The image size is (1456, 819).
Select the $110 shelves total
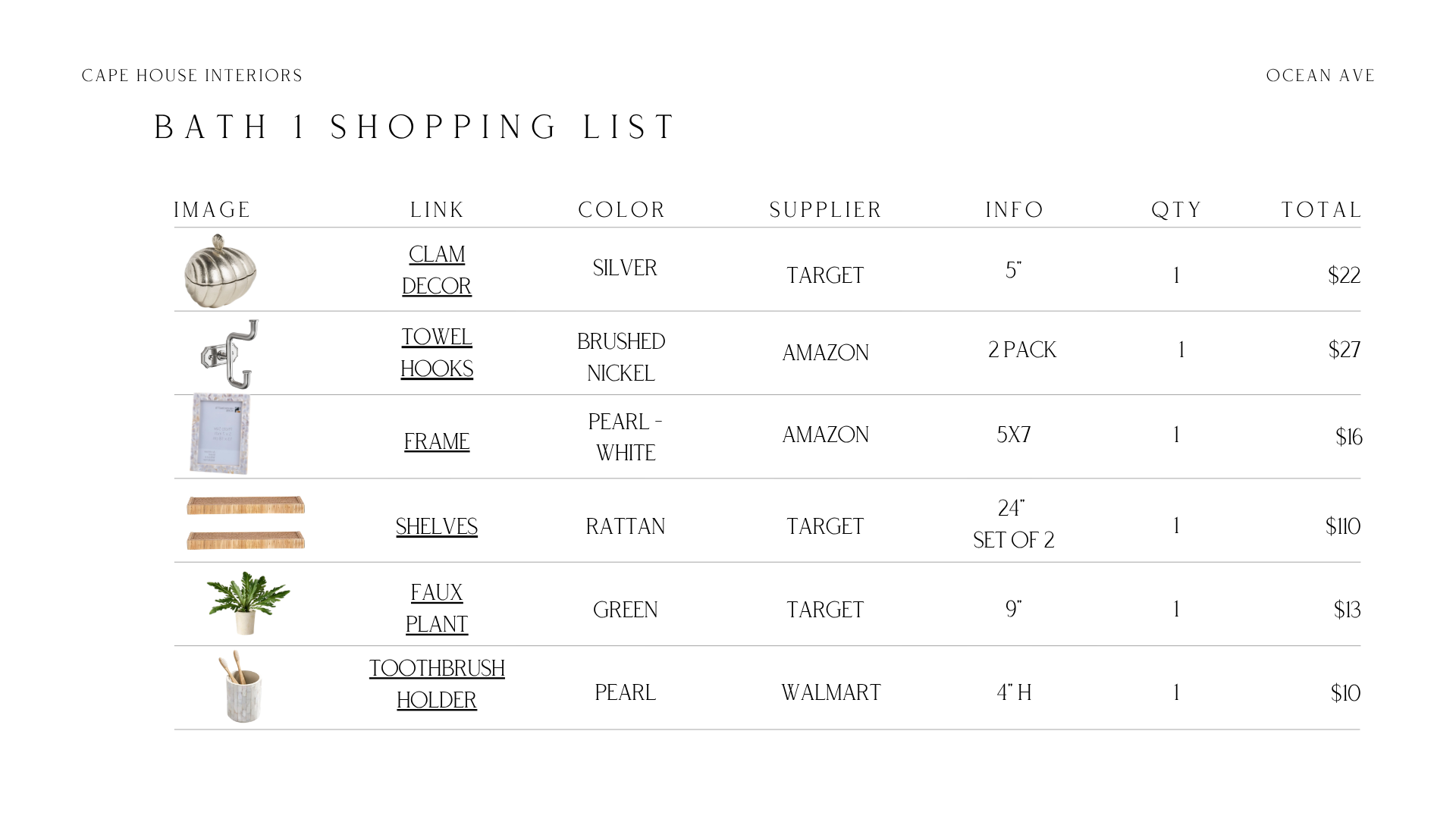(1343, 526)
